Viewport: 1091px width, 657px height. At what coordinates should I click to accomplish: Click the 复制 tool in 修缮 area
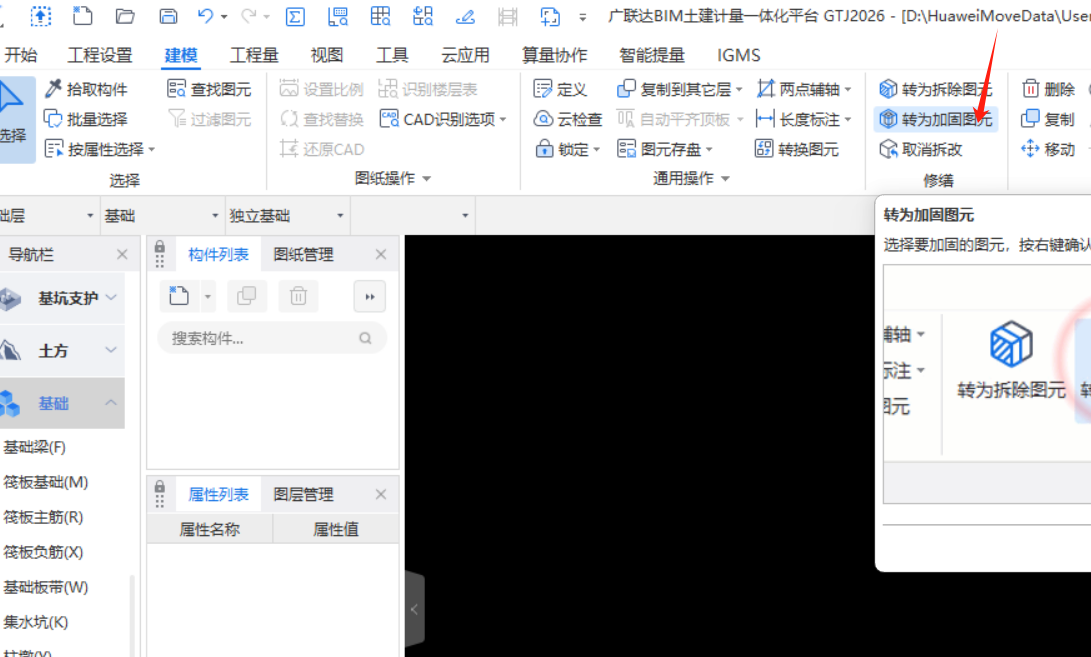(x=1049, y=119)
